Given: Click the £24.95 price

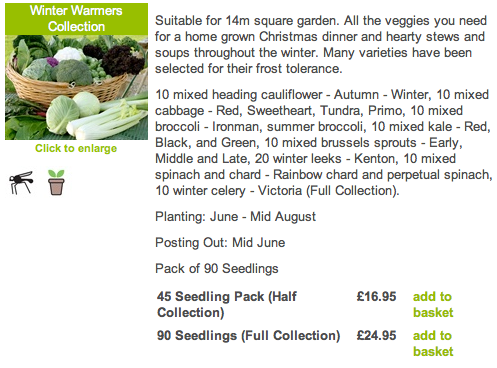Looking at the screenshot, I should coord(376,335).
